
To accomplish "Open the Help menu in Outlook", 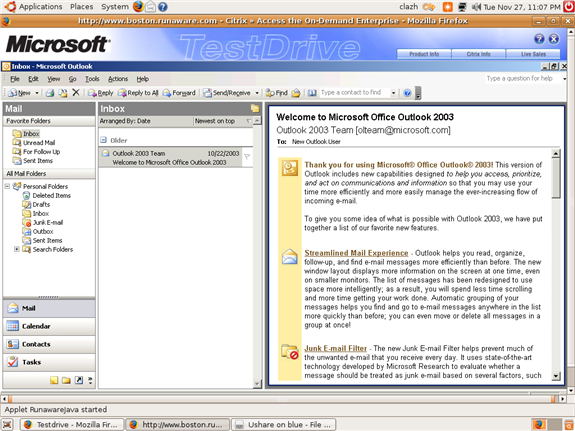I will pos(143,79).
